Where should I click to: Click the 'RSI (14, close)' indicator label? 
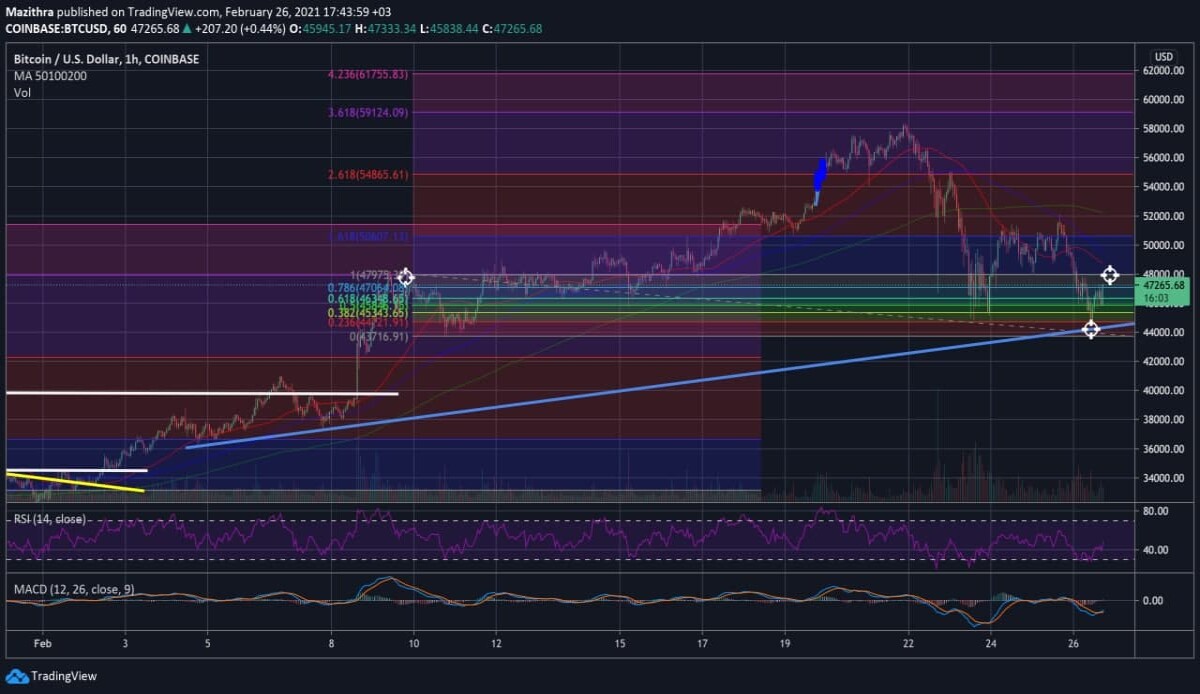pos(49,519)
